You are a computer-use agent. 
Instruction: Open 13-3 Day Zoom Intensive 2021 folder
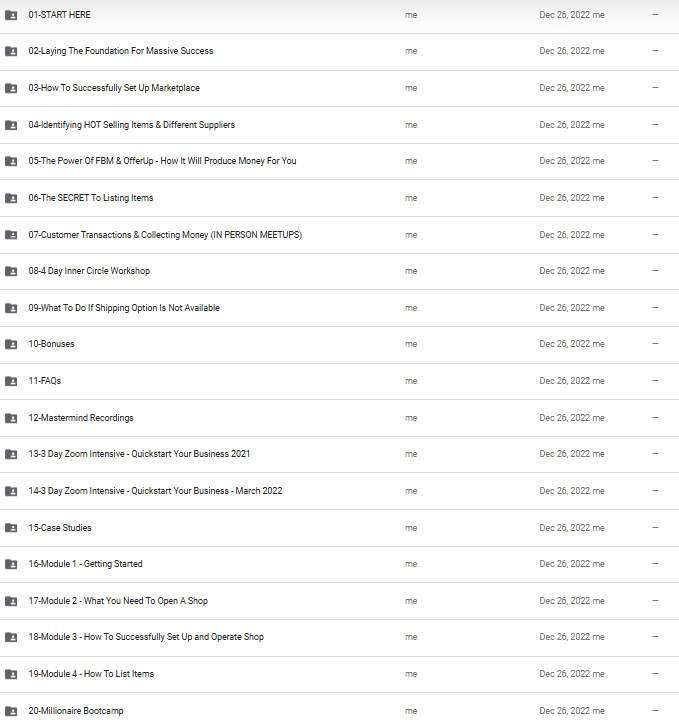click(339, 454)
